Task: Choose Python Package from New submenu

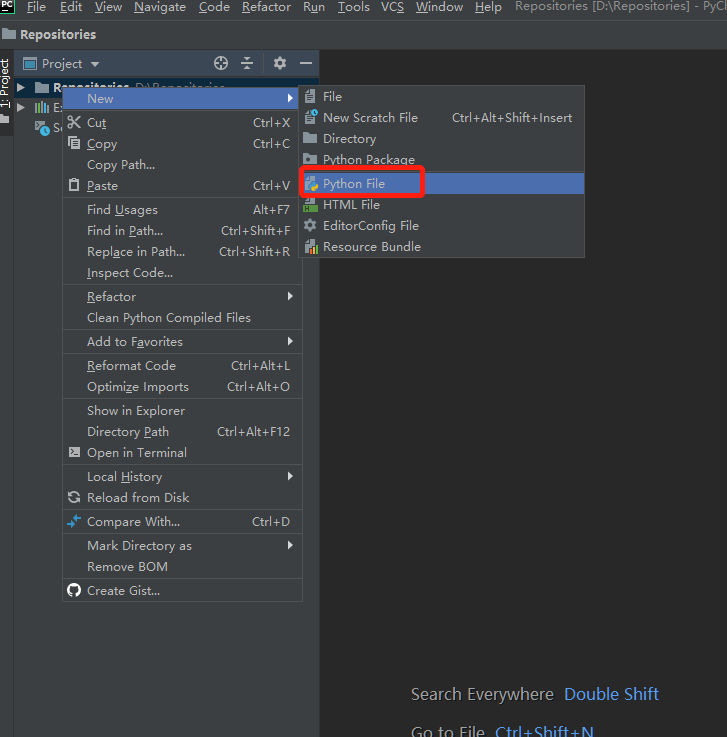Action: pyautogui.click(x=368, y=160)
